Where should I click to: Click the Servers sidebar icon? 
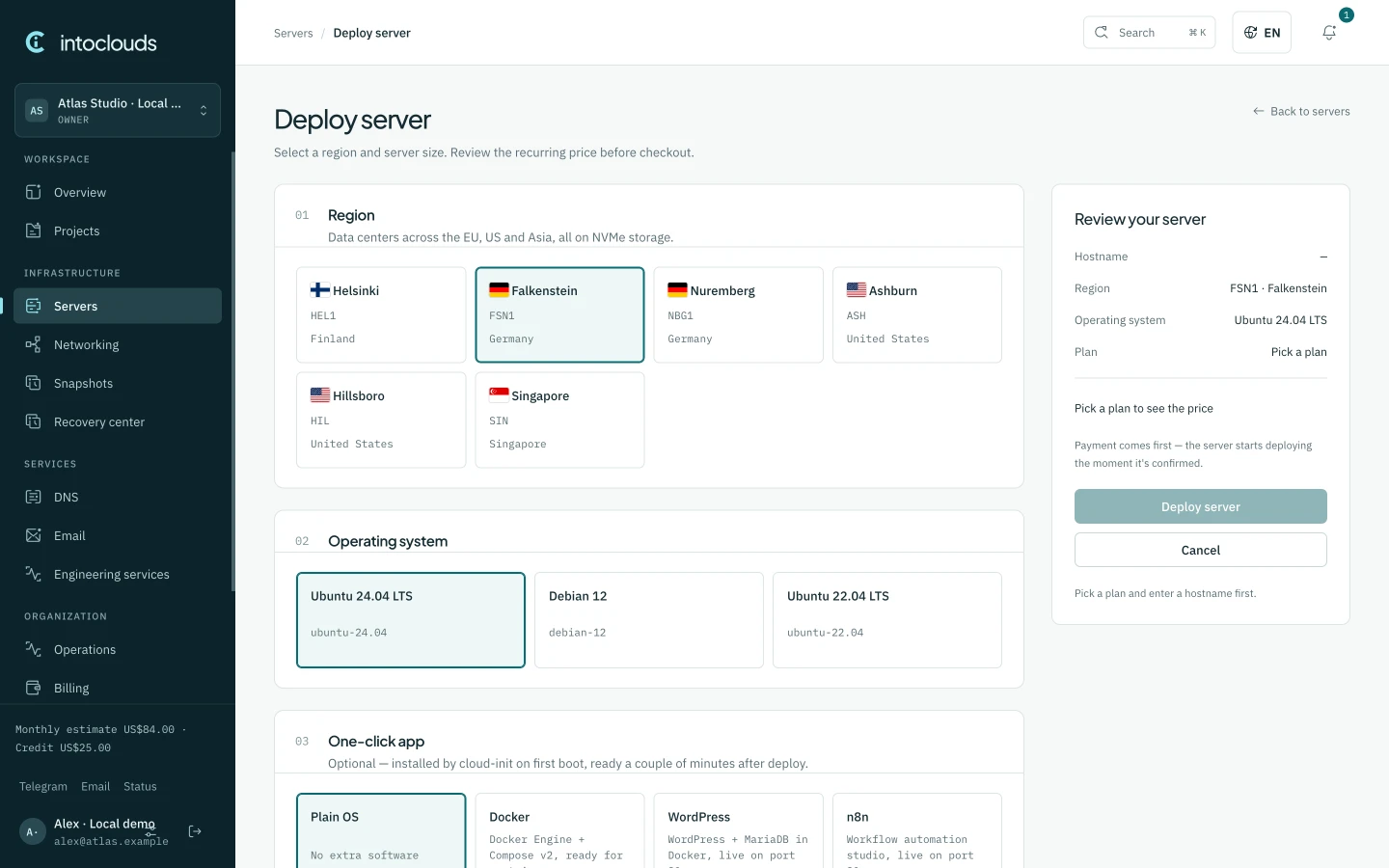click(34, 306)
